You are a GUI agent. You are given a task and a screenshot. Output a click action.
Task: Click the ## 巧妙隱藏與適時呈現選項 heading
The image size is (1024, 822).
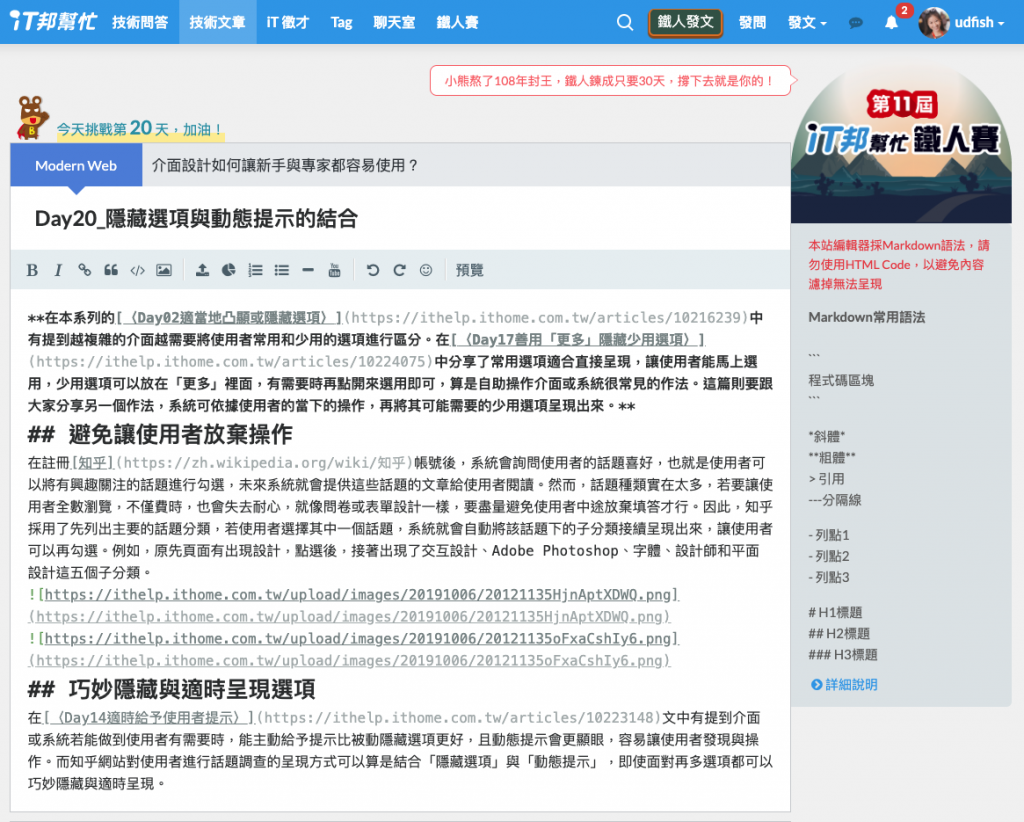[171, 689]
